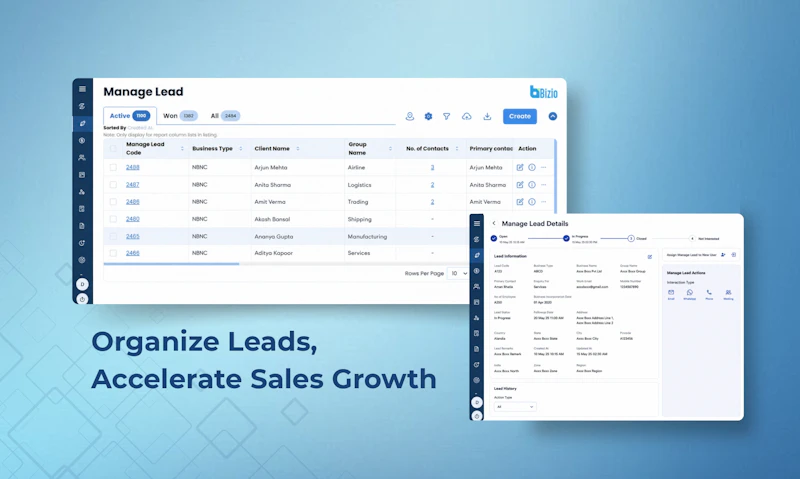This screenshot has width=800, height=479.
Task: Open hamburger menu in Manage Lead window
Action: click(x=82, y=89)
